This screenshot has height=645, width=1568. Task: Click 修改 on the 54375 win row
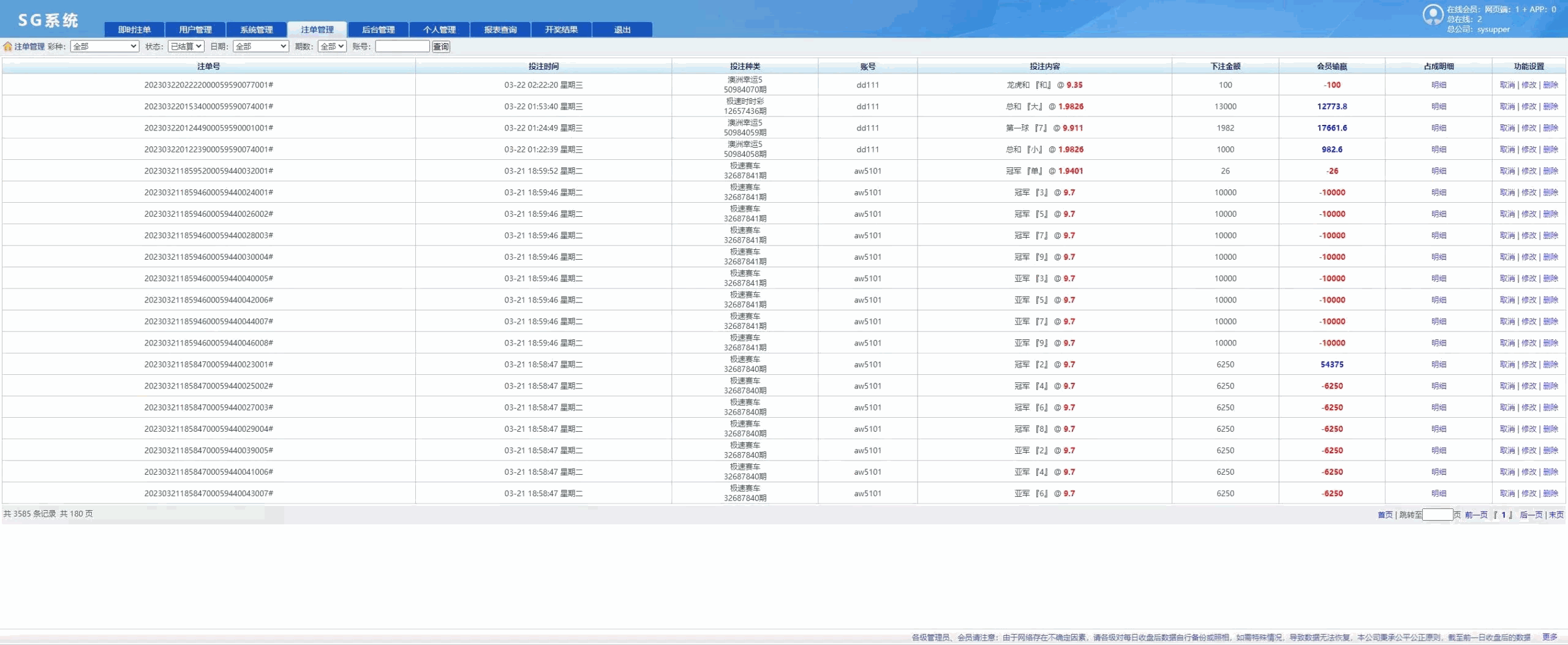point(1529,364)
